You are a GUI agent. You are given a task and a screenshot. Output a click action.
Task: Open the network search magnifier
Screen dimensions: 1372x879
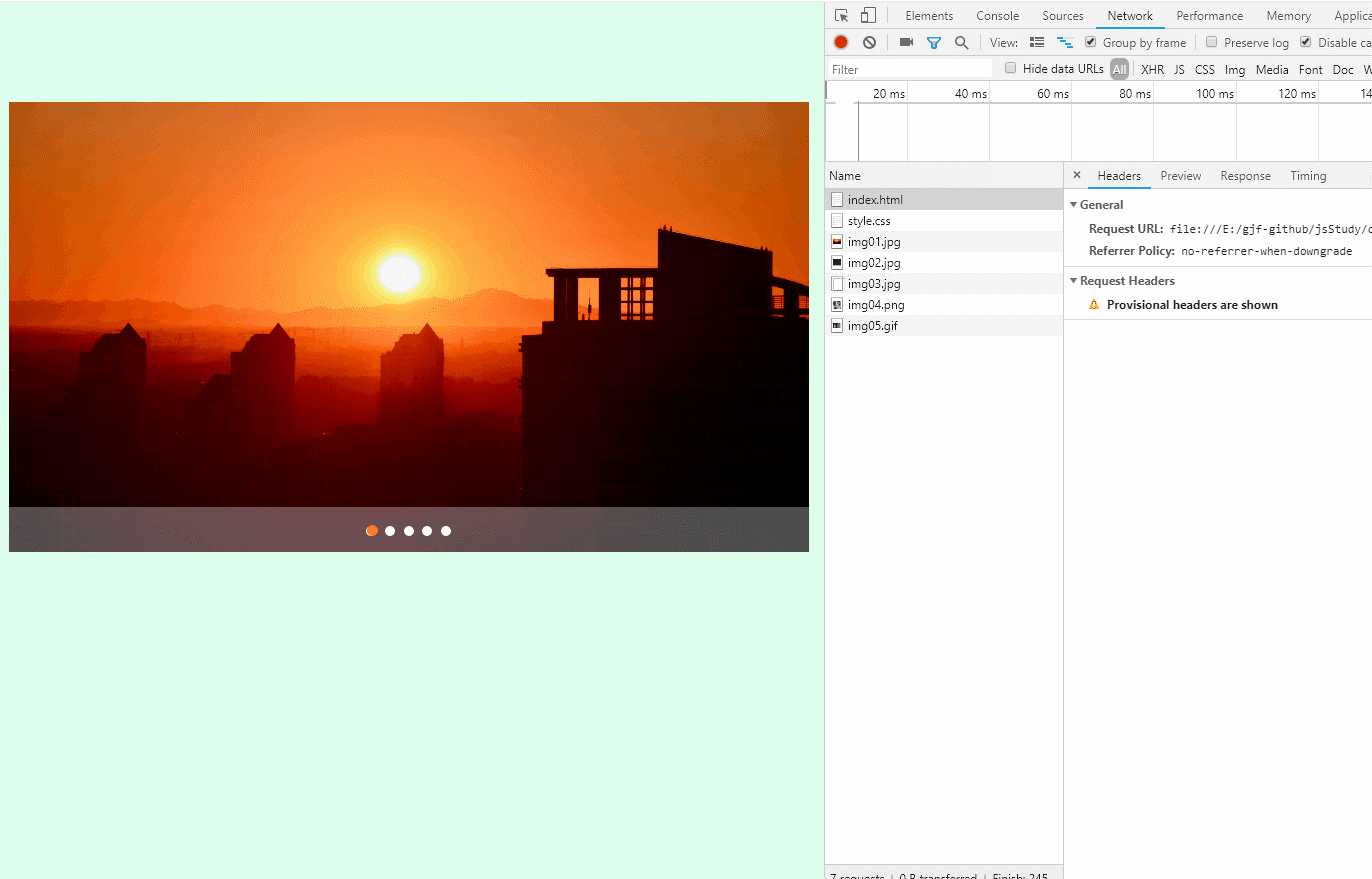(961, 42)
